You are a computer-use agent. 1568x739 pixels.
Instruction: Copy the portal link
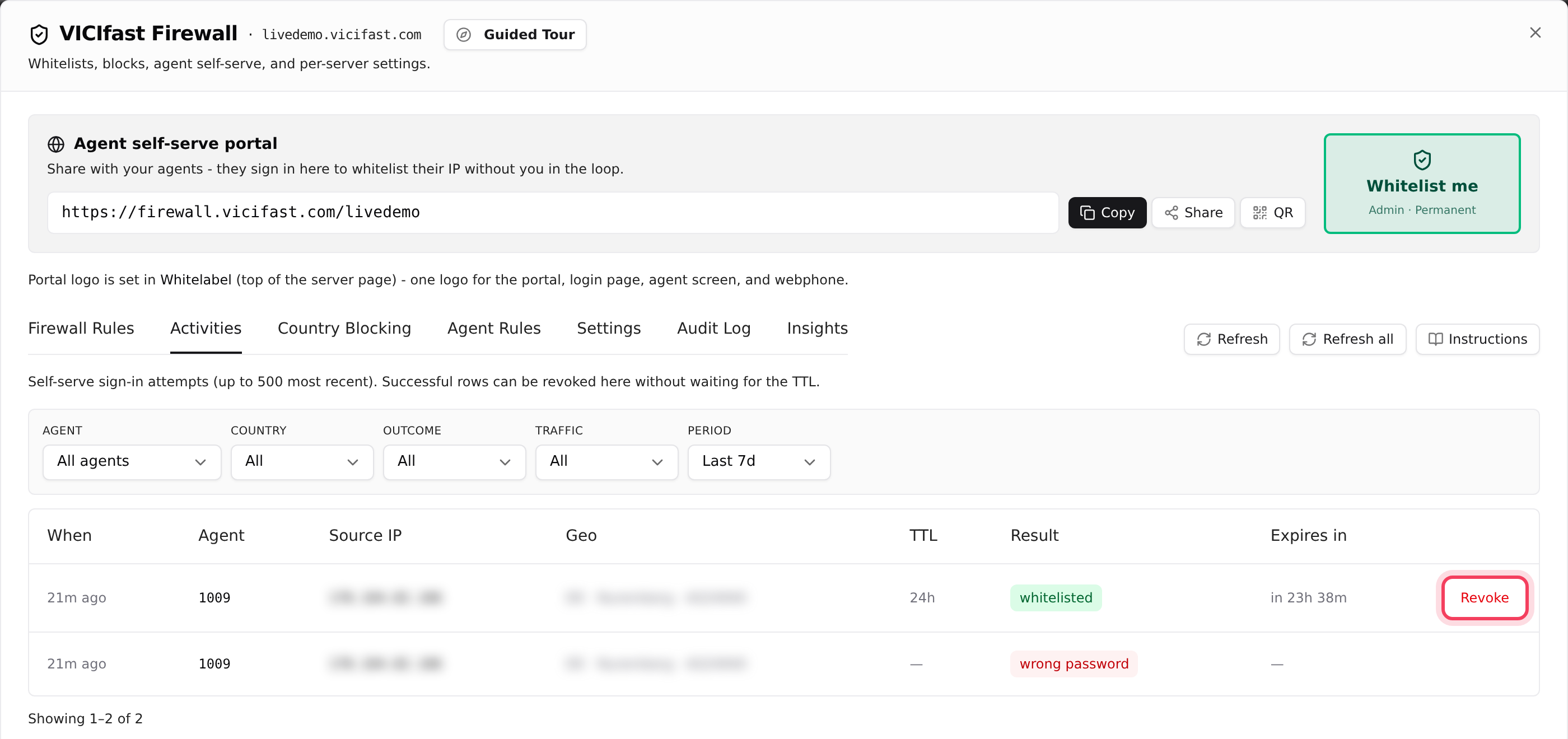point(1107,212)
